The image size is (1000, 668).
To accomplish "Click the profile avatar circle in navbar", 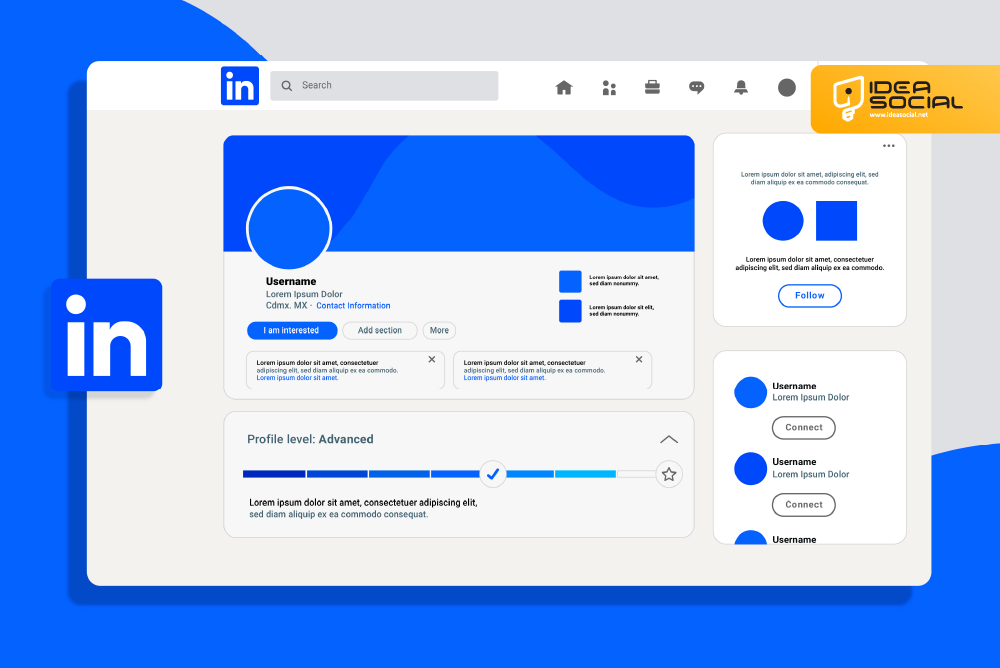I will tap(787, 87).
